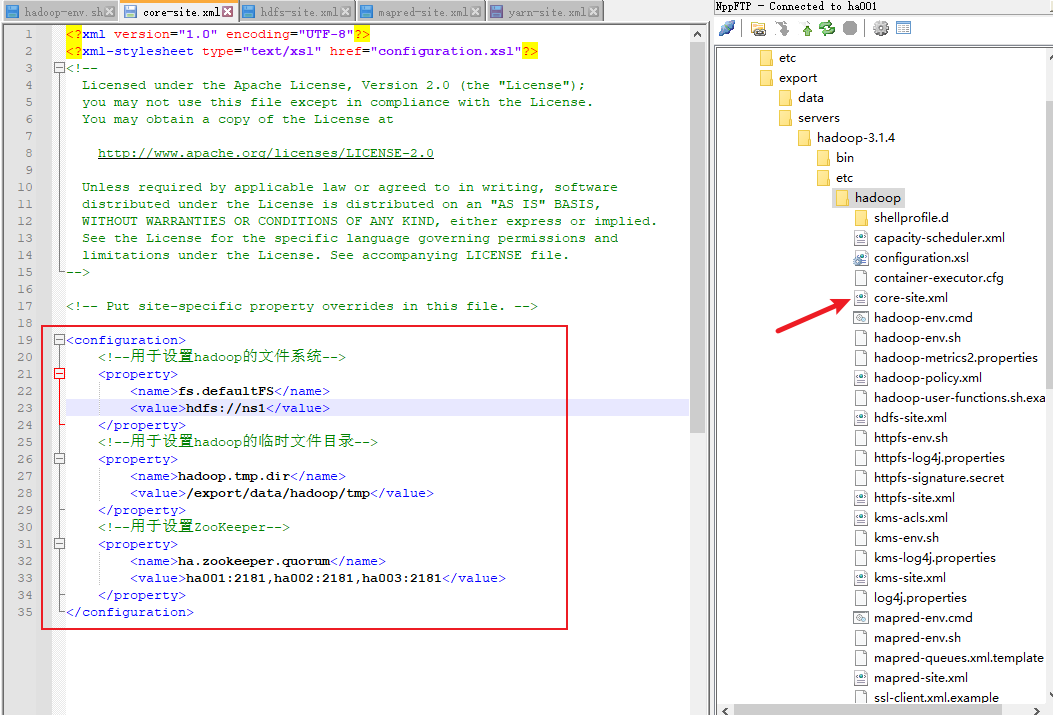Select core-site.xml in the FTP tree
Screen dimensions: 1053x715
tap(911, 297)
